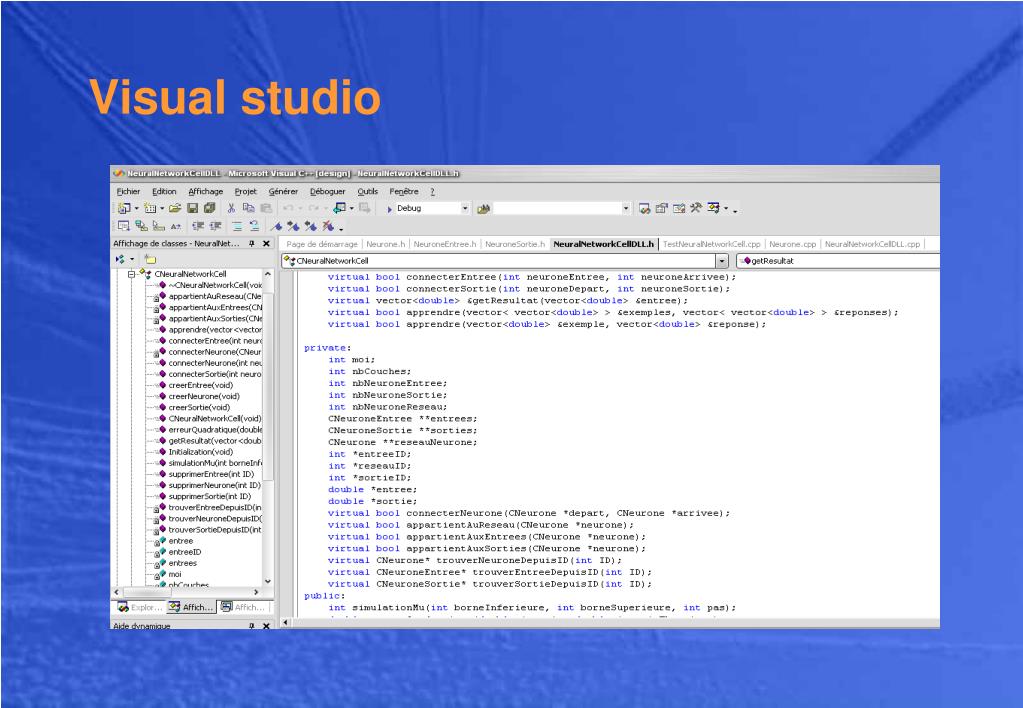The width and height of the screenshot is (1023, 708).
Task: Click the Increase Indent icon
Action: [215, 226]
